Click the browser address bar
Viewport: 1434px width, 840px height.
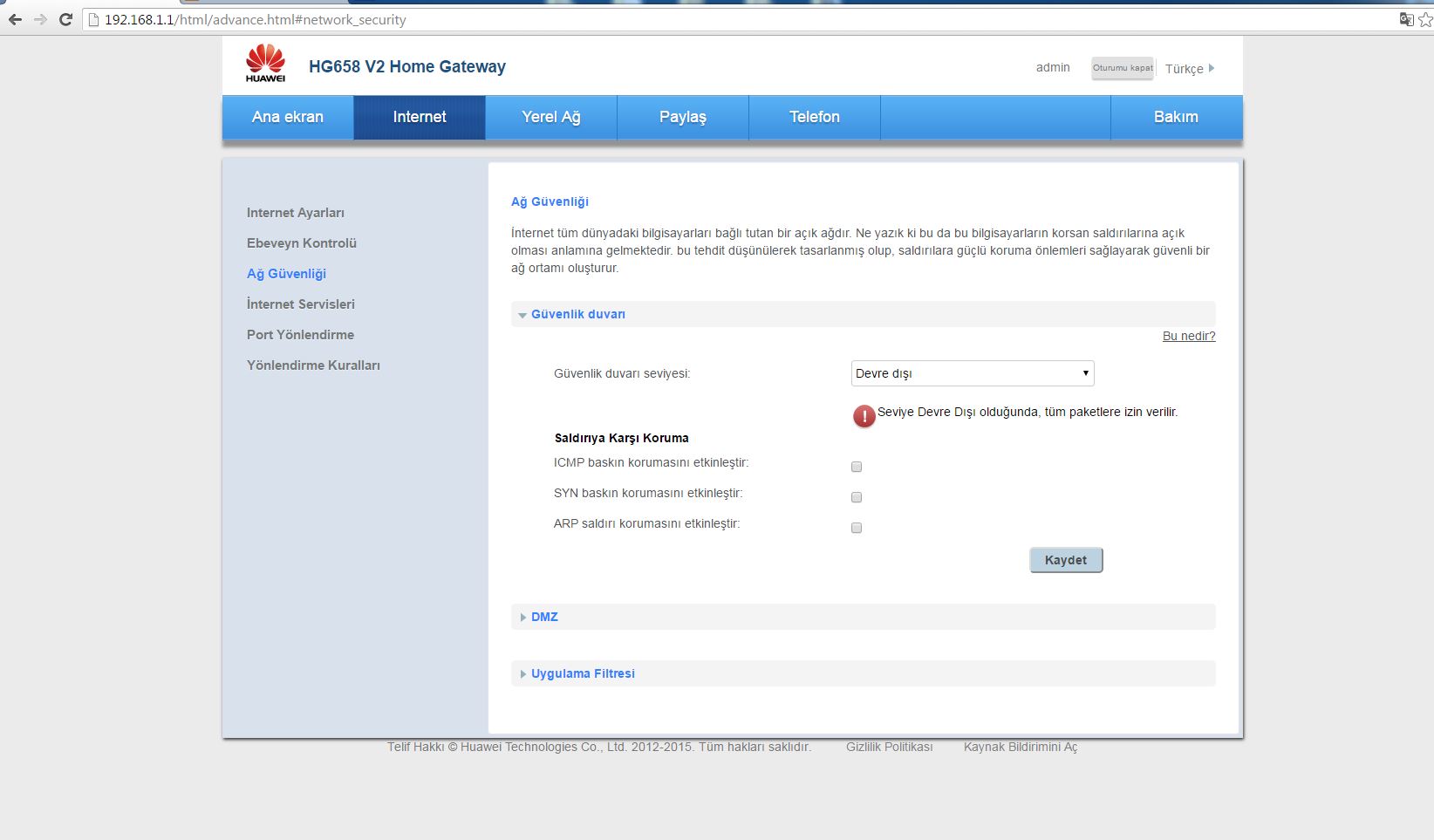click(698, 19)
